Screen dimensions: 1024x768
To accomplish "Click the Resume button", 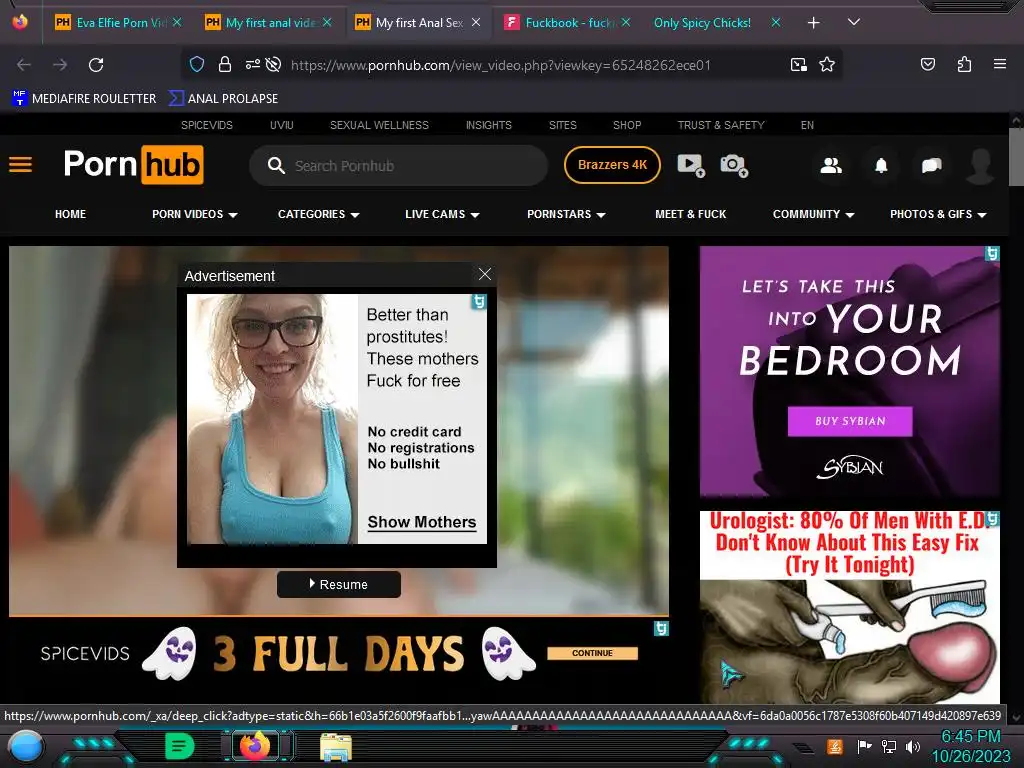I will click(x=339, y=584).
